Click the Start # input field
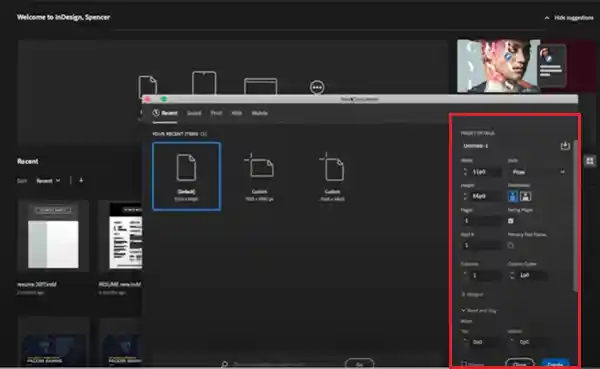This screenshot has width=600, height=369. point(481,245)
